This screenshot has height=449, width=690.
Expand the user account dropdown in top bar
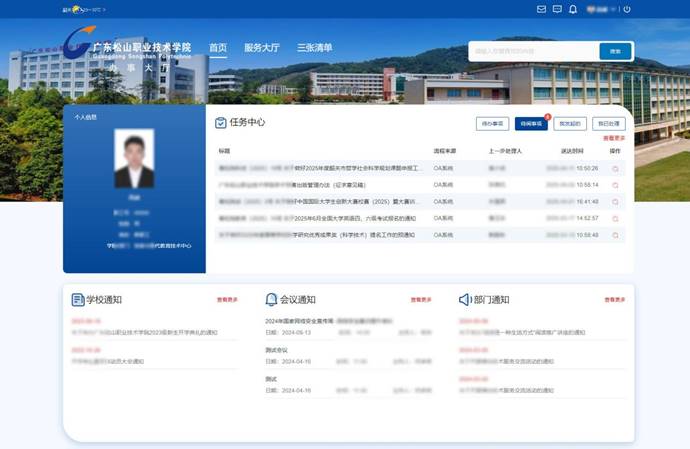[601, 9]
